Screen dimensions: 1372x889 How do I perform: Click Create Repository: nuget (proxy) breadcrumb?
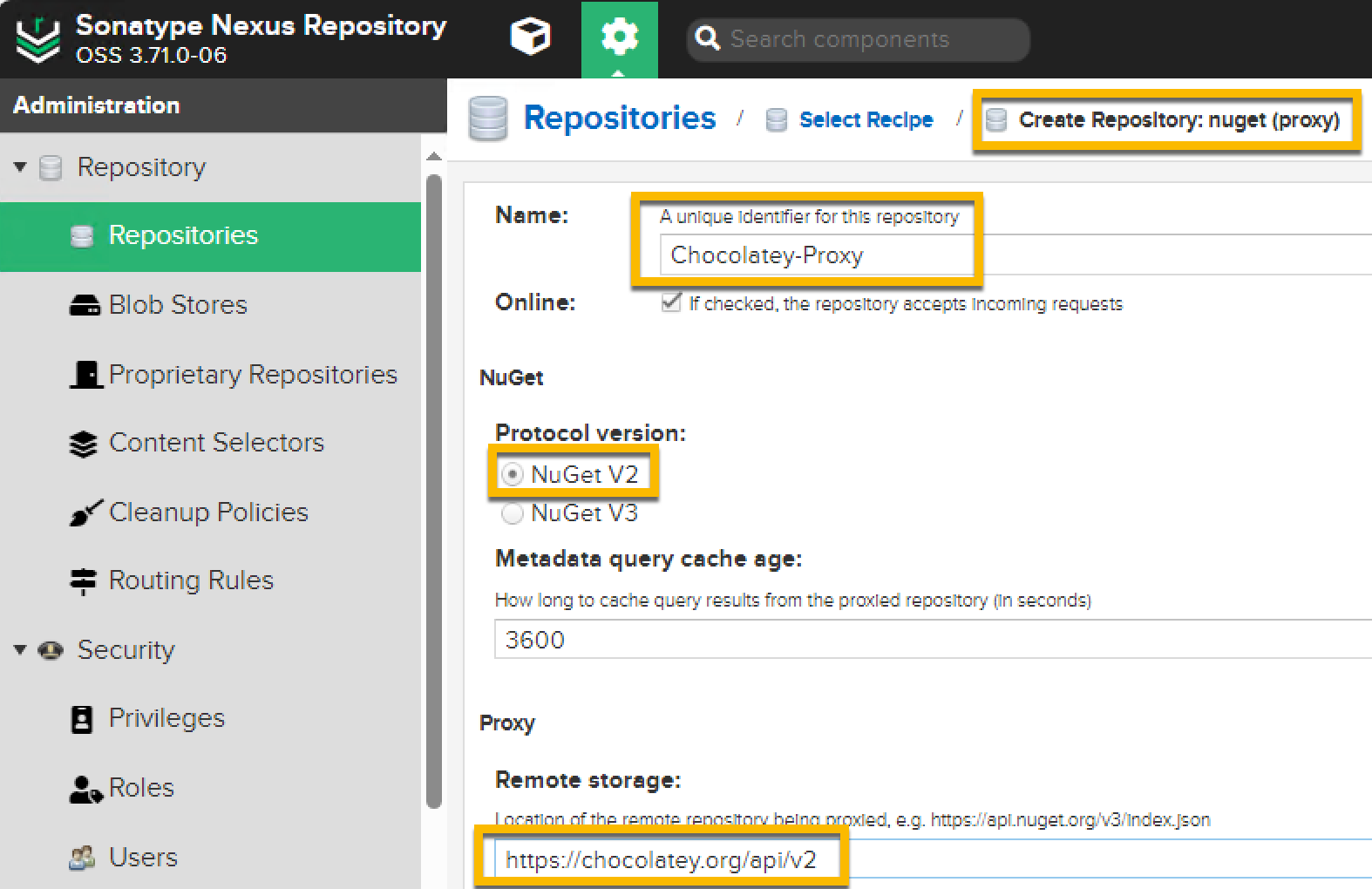coord(1178,120)
